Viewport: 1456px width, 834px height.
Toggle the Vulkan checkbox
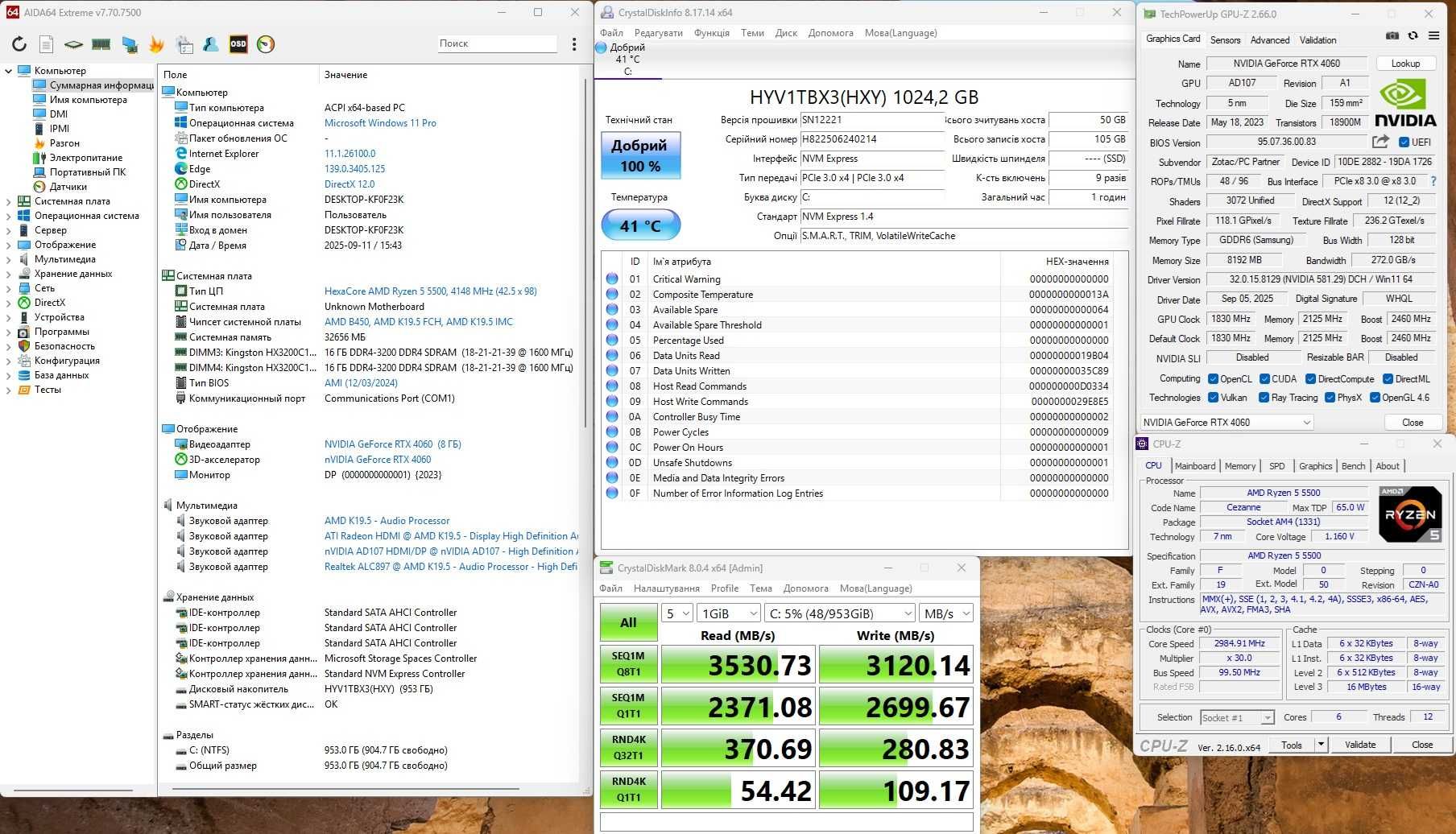[x=1213, y=398]
